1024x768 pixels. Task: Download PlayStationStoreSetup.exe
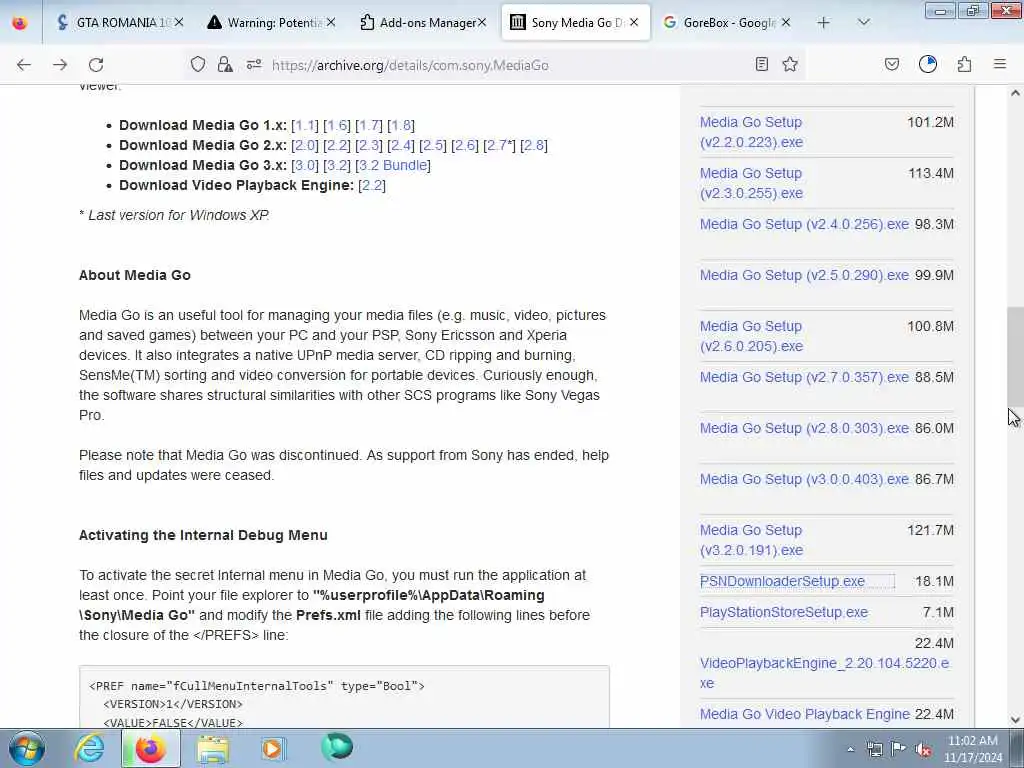click(x=784, y=612)
